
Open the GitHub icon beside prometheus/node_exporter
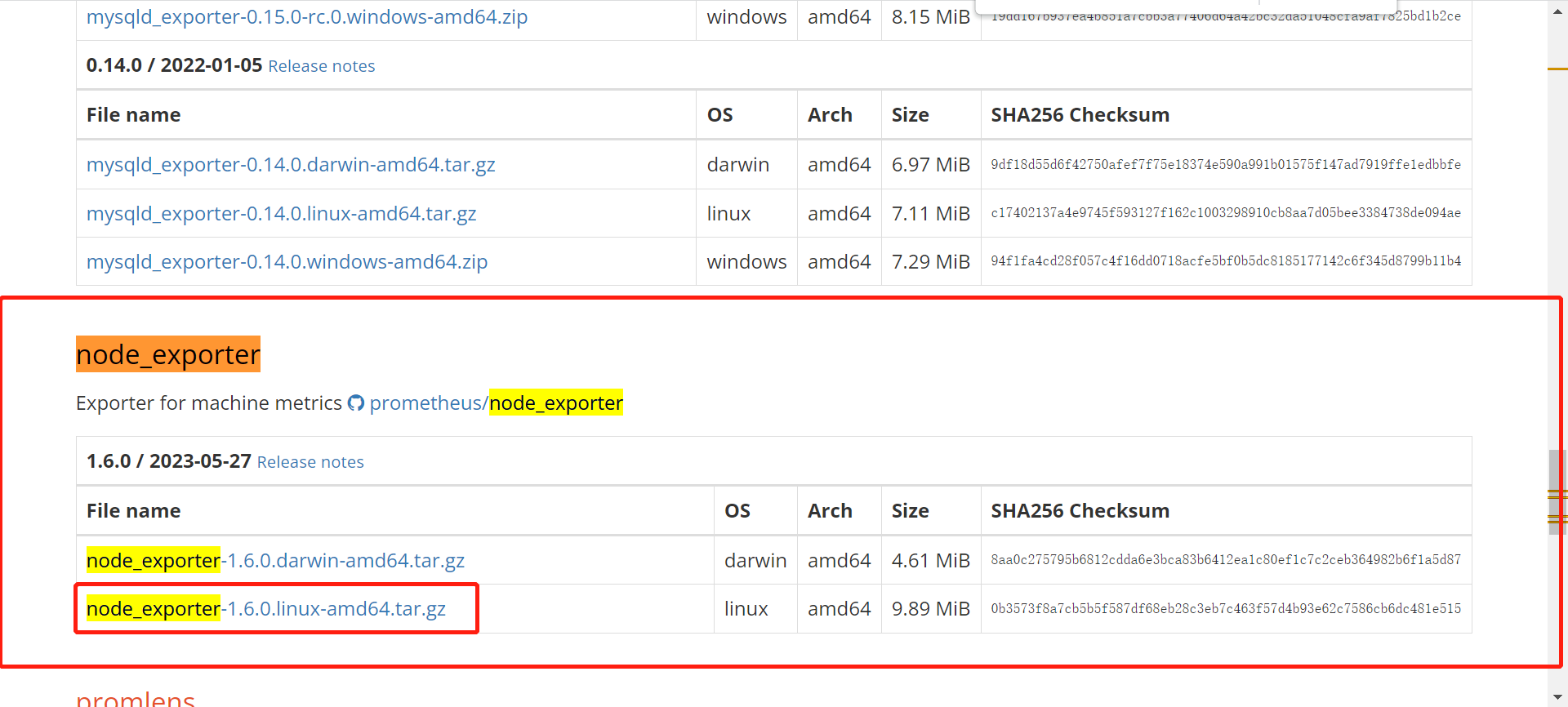356,402
